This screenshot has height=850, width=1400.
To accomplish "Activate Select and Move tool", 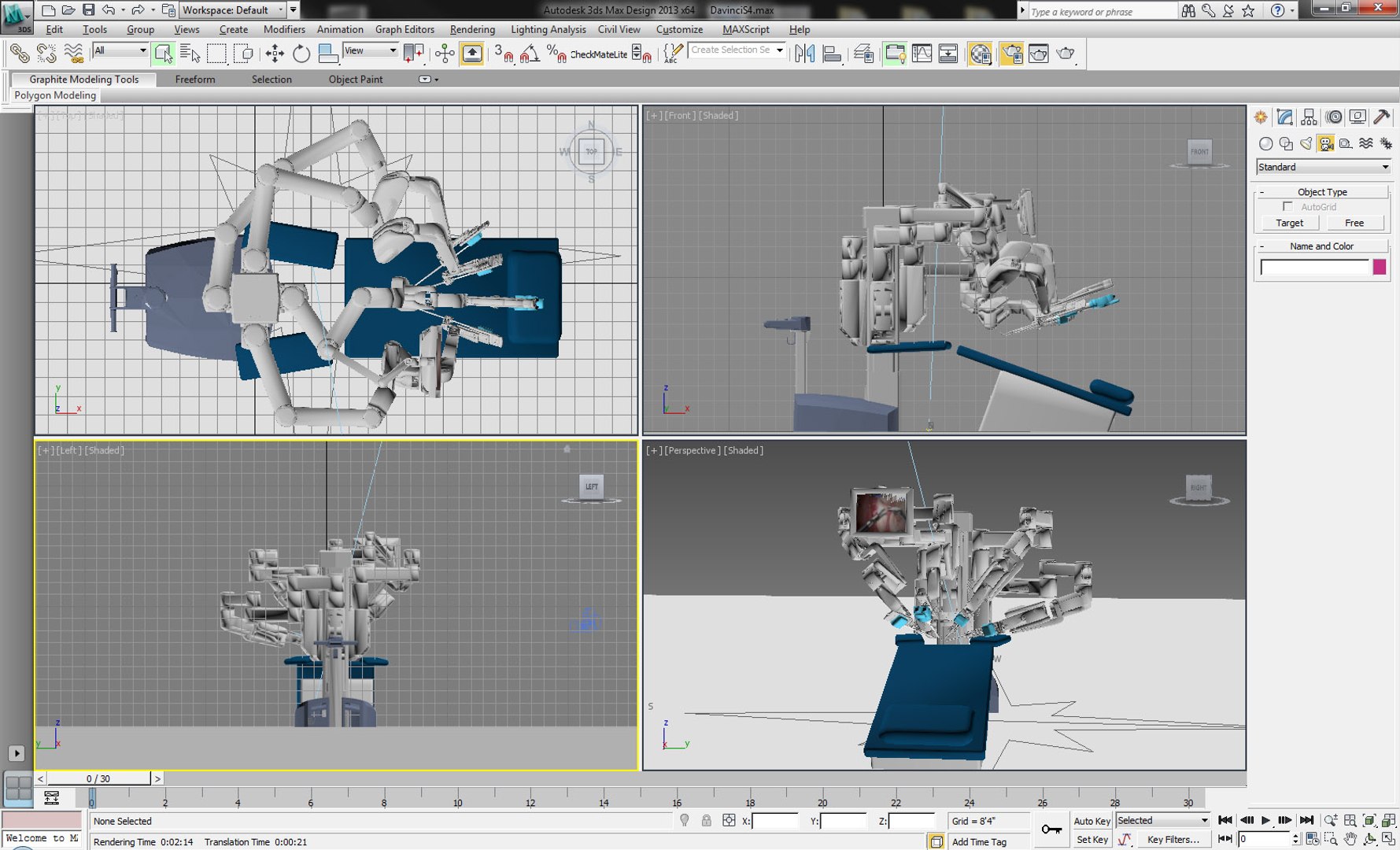I will 275,54.
